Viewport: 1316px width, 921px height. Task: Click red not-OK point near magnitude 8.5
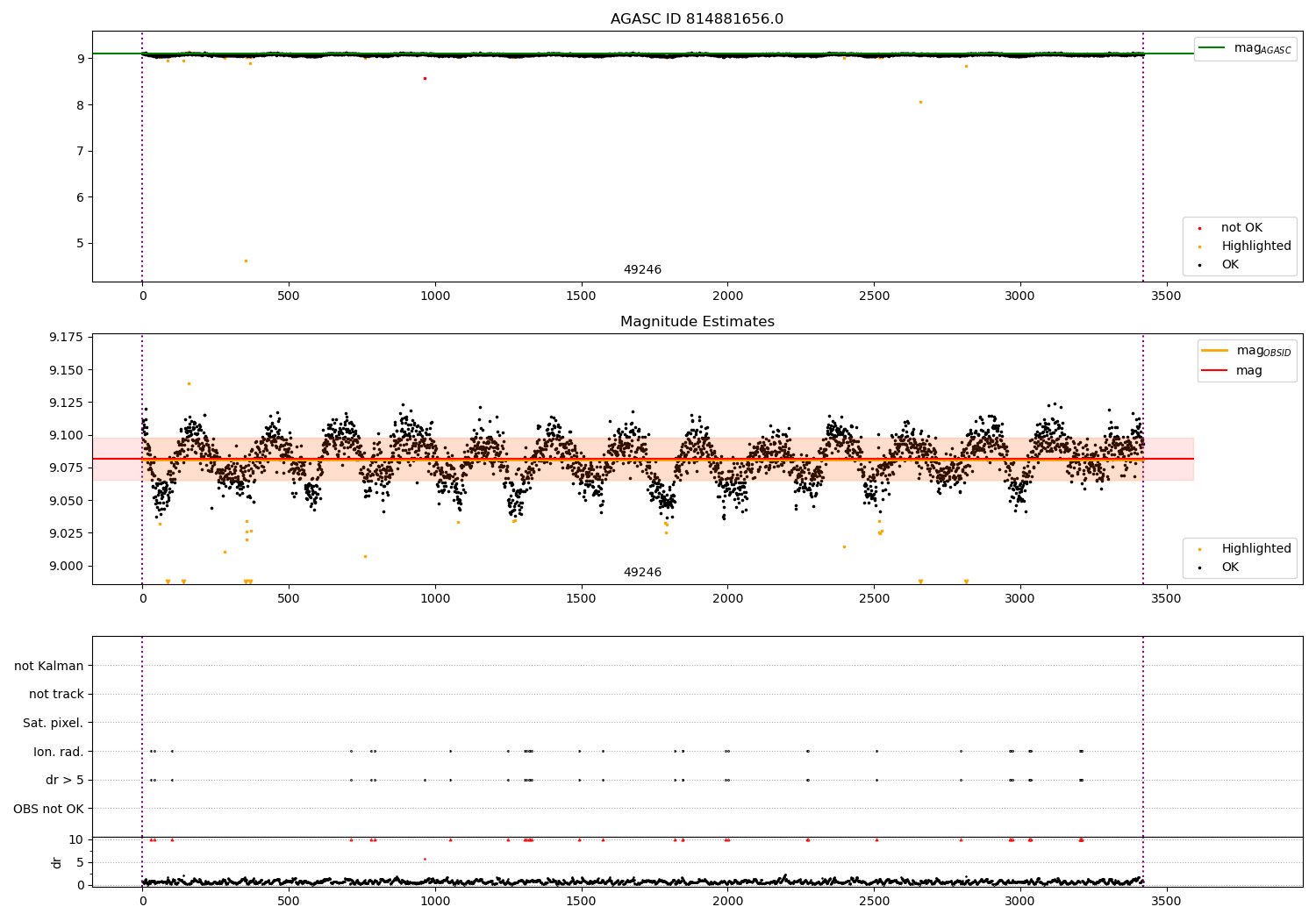pos(425,78)
